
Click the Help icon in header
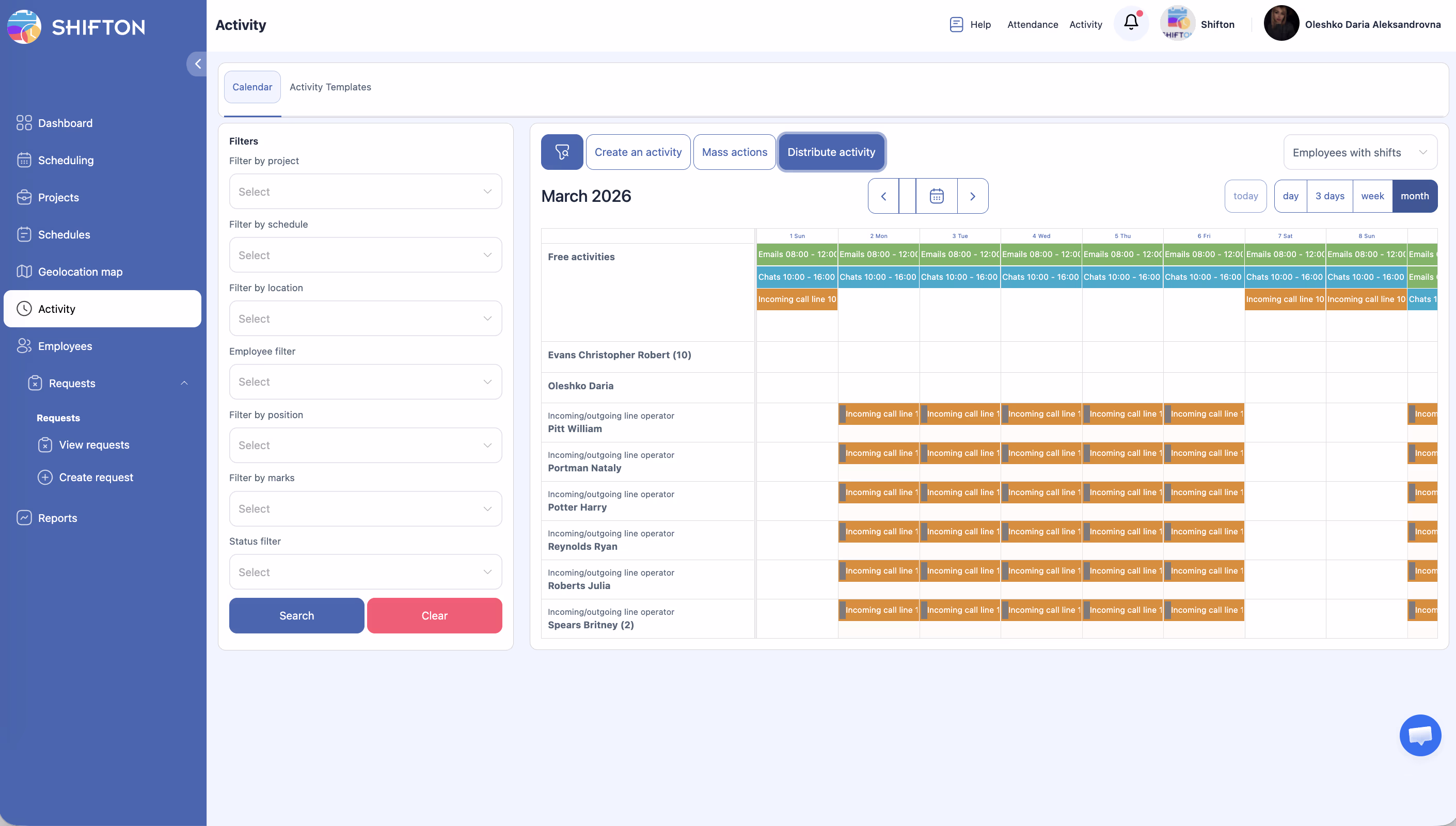(x=956, y=24)
